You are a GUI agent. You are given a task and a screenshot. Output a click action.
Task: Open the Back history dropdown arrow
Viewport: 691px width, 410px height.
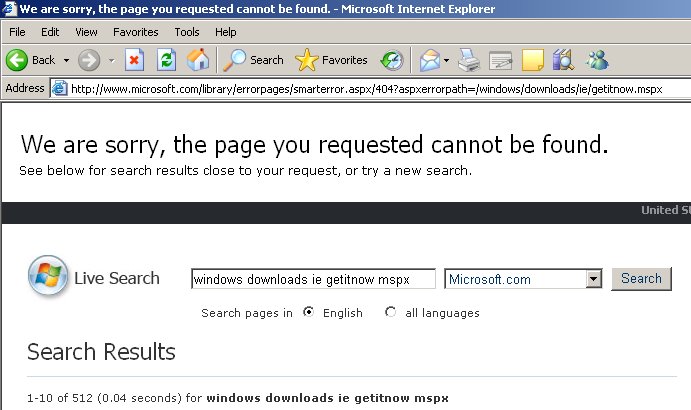pos(66,60)
